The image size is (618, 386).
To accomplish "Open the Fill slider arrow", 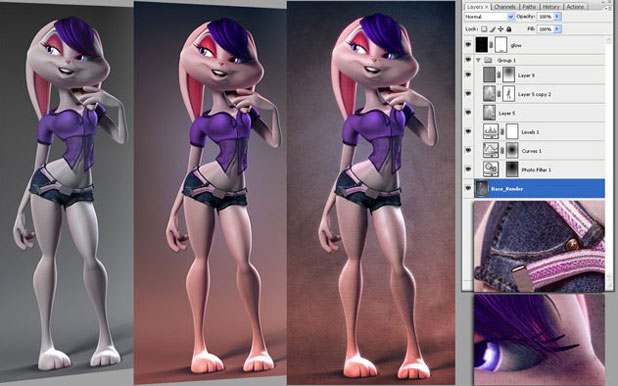I will pos(557,29).
